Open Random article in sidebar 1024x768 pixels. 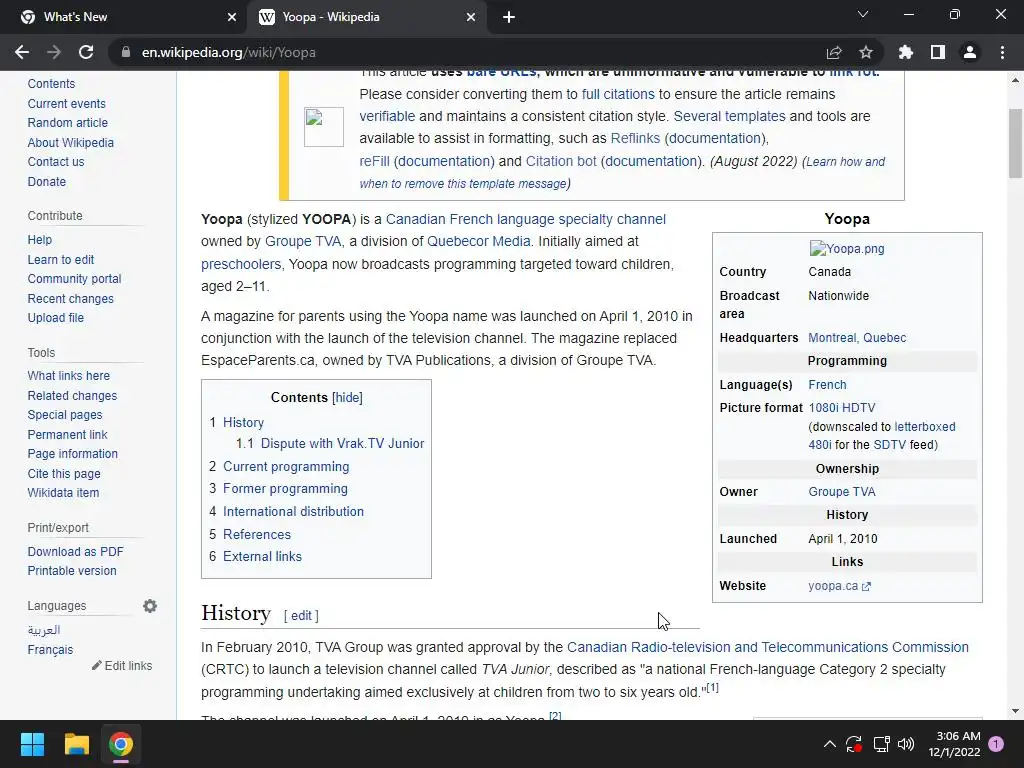click(x=67, y=123)
